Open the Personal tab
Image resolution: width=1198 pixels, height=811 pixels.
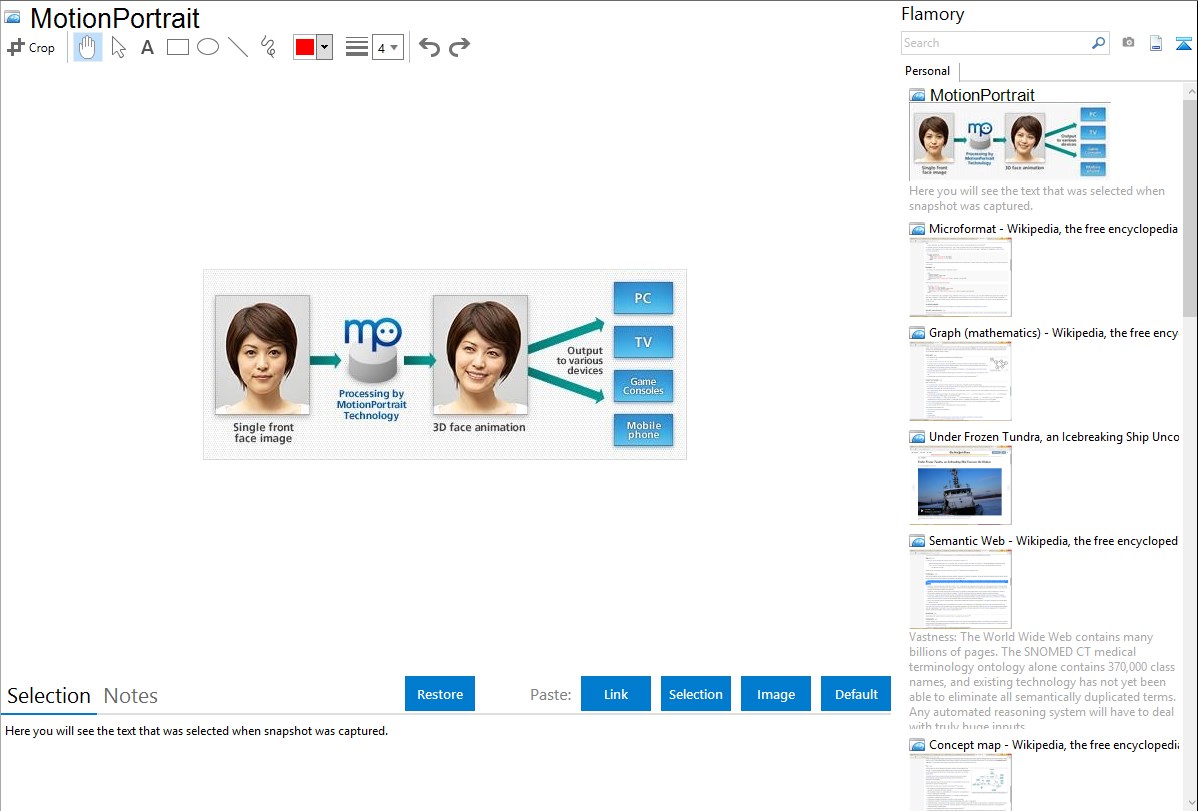(927, 71)
